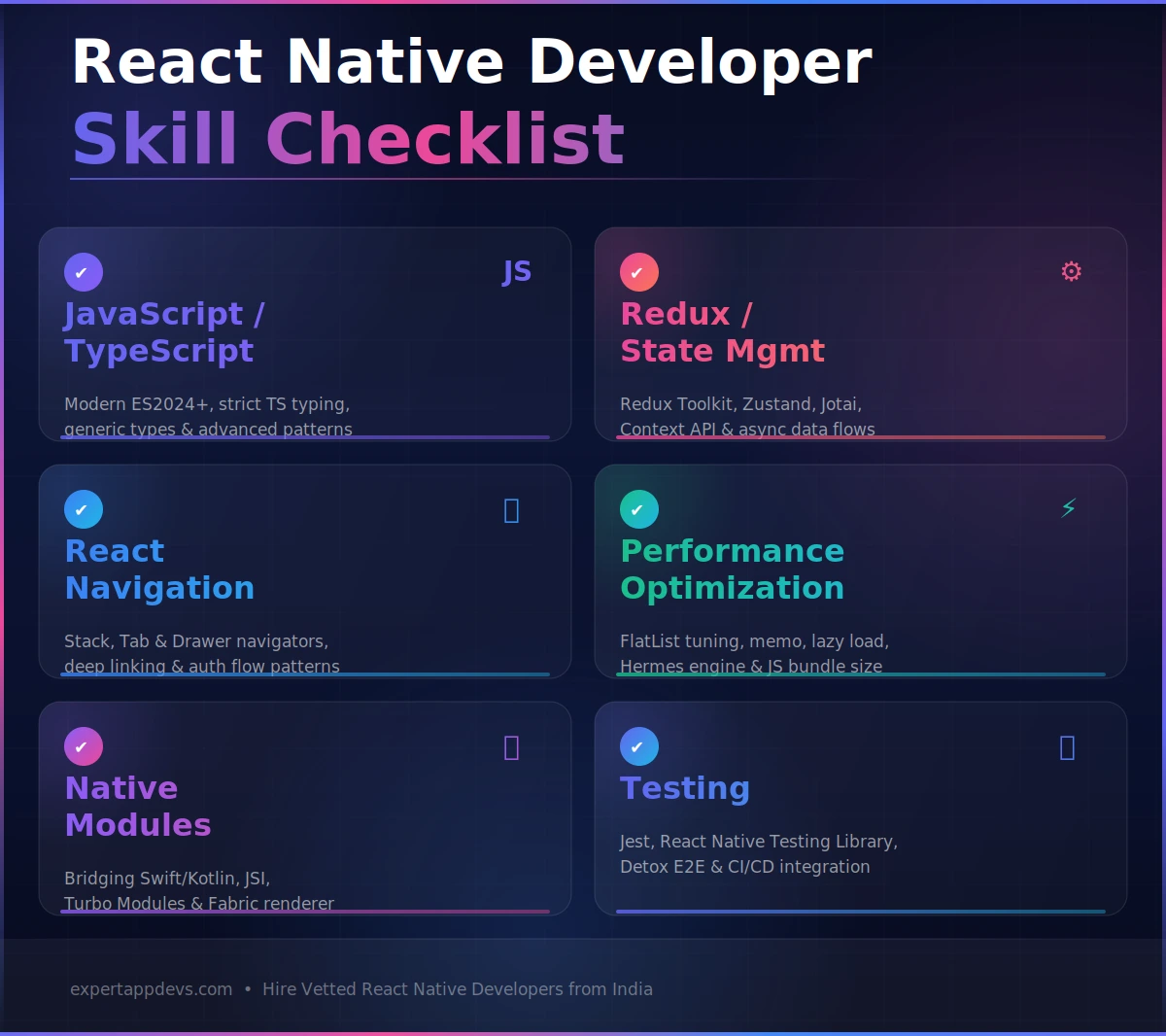Screen dimensions: 1166x1036
Task: Click the icon in the Testing card corner
Action: tap(1067, 747)
